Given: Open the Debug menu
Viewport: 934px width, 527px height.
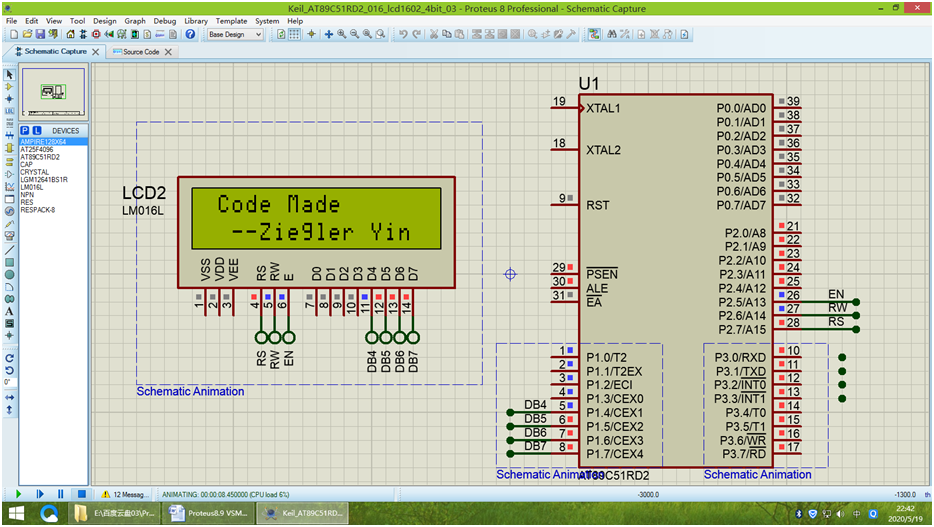Looking at the screenshot, I should pos(164,21).
